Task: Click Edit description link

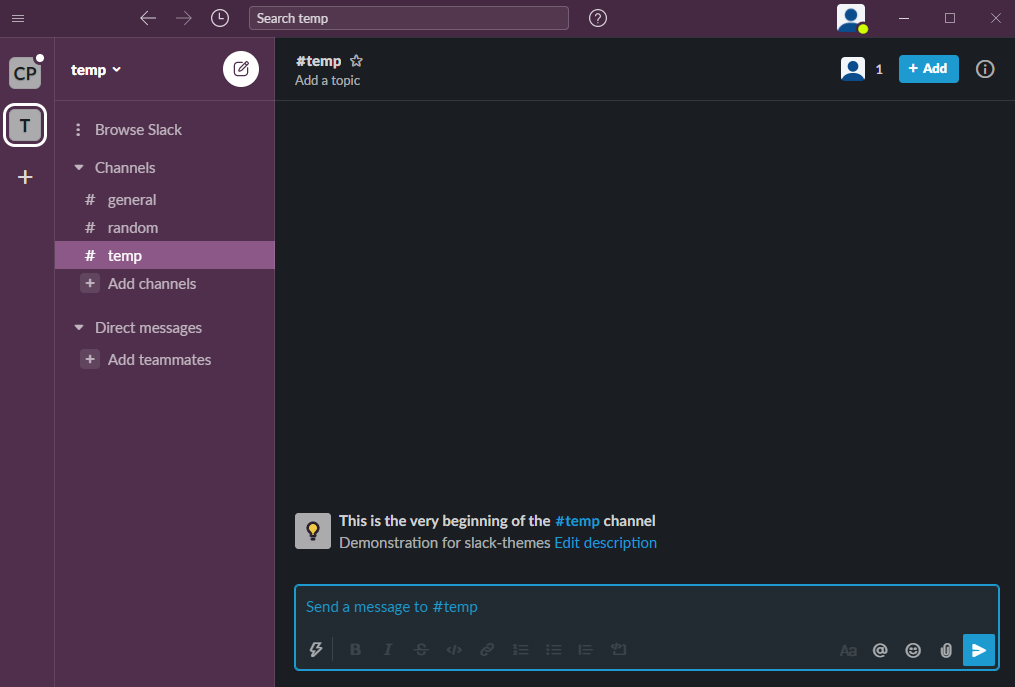Action: [x=605, y=543]
